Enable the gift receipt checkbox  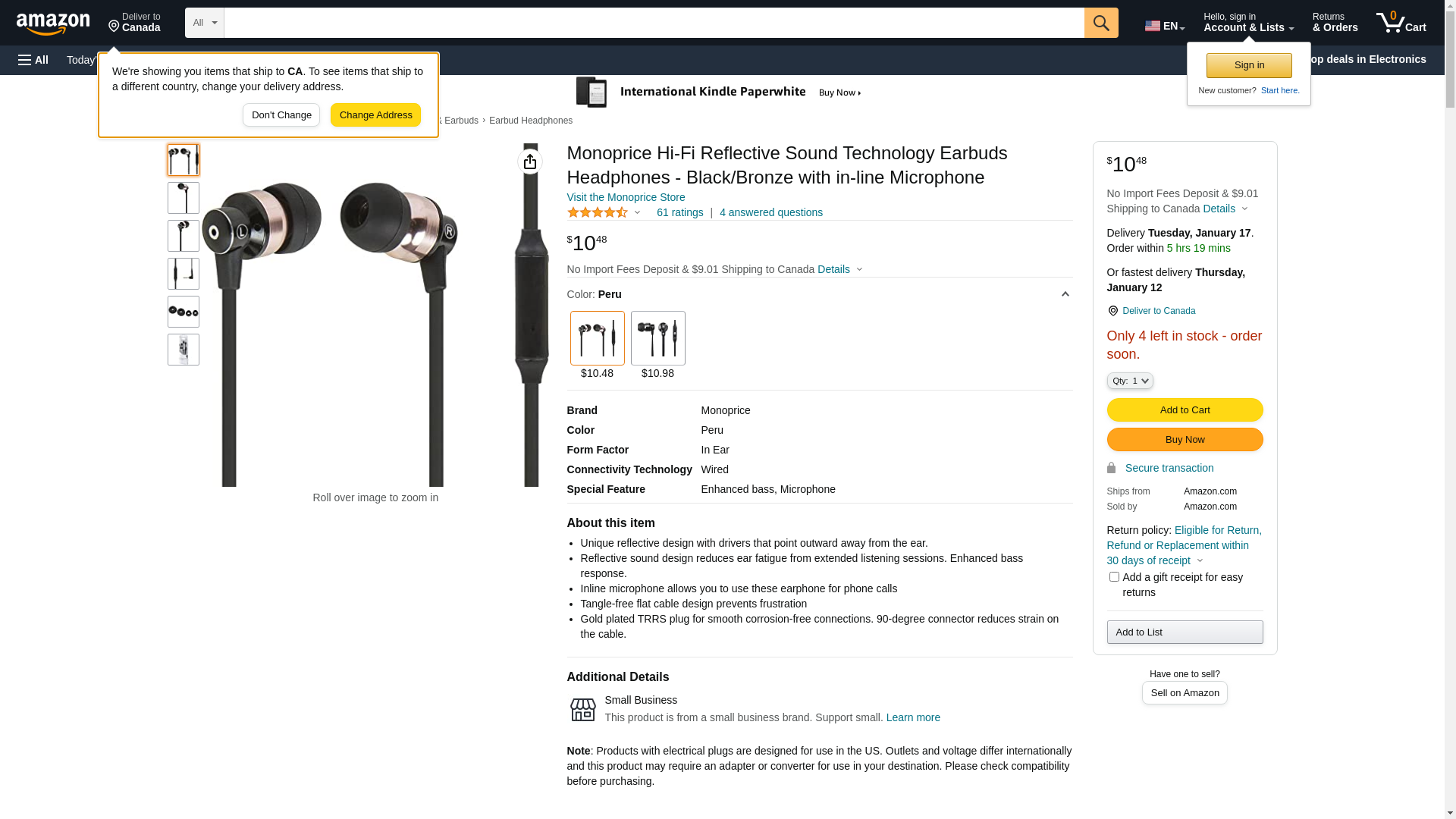point(1114,577)
